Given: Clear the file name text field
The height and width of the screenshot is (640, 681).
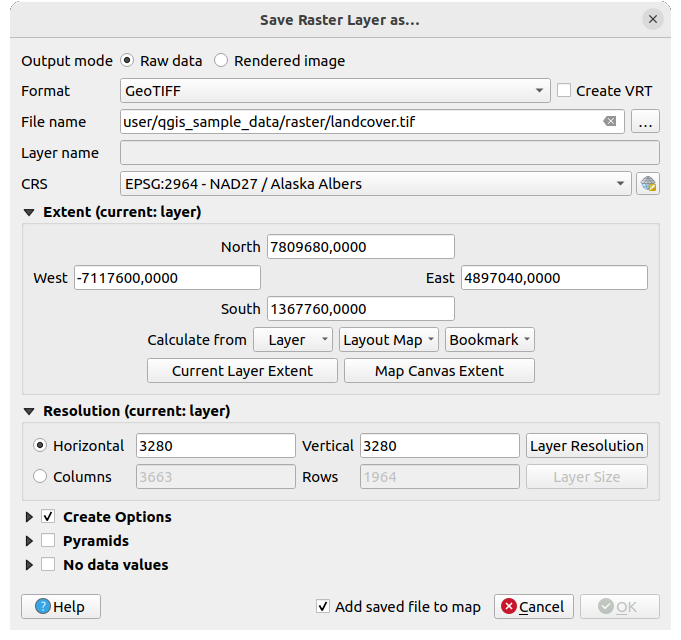Looking at the screenshot, I should (x=609, y=122).
